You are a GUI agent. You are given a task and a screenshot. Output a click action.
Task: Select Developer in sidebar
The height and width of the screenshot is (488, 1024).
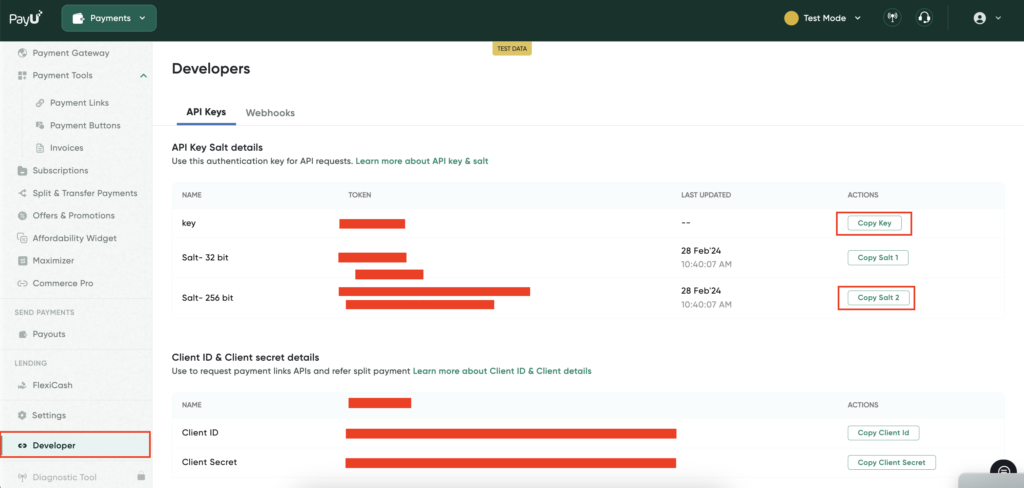pyautogui.click(x=76, y=445)
